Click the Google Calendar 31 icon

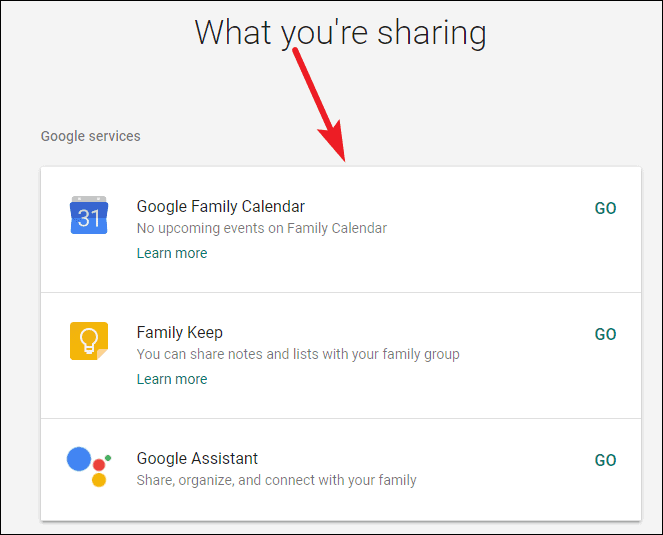(x=89, y=215)
